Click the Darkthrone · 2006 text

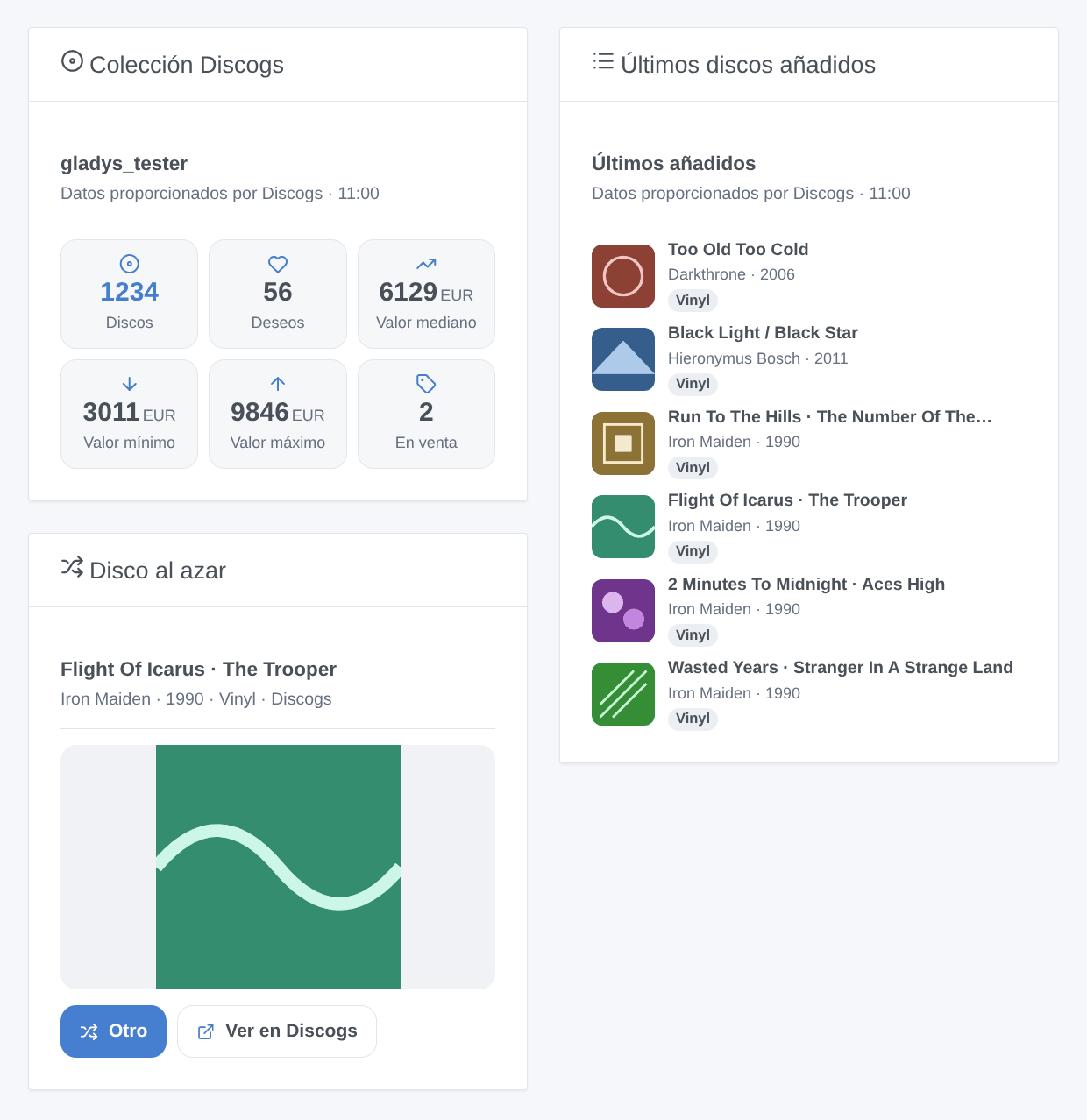tap(731, 274)
